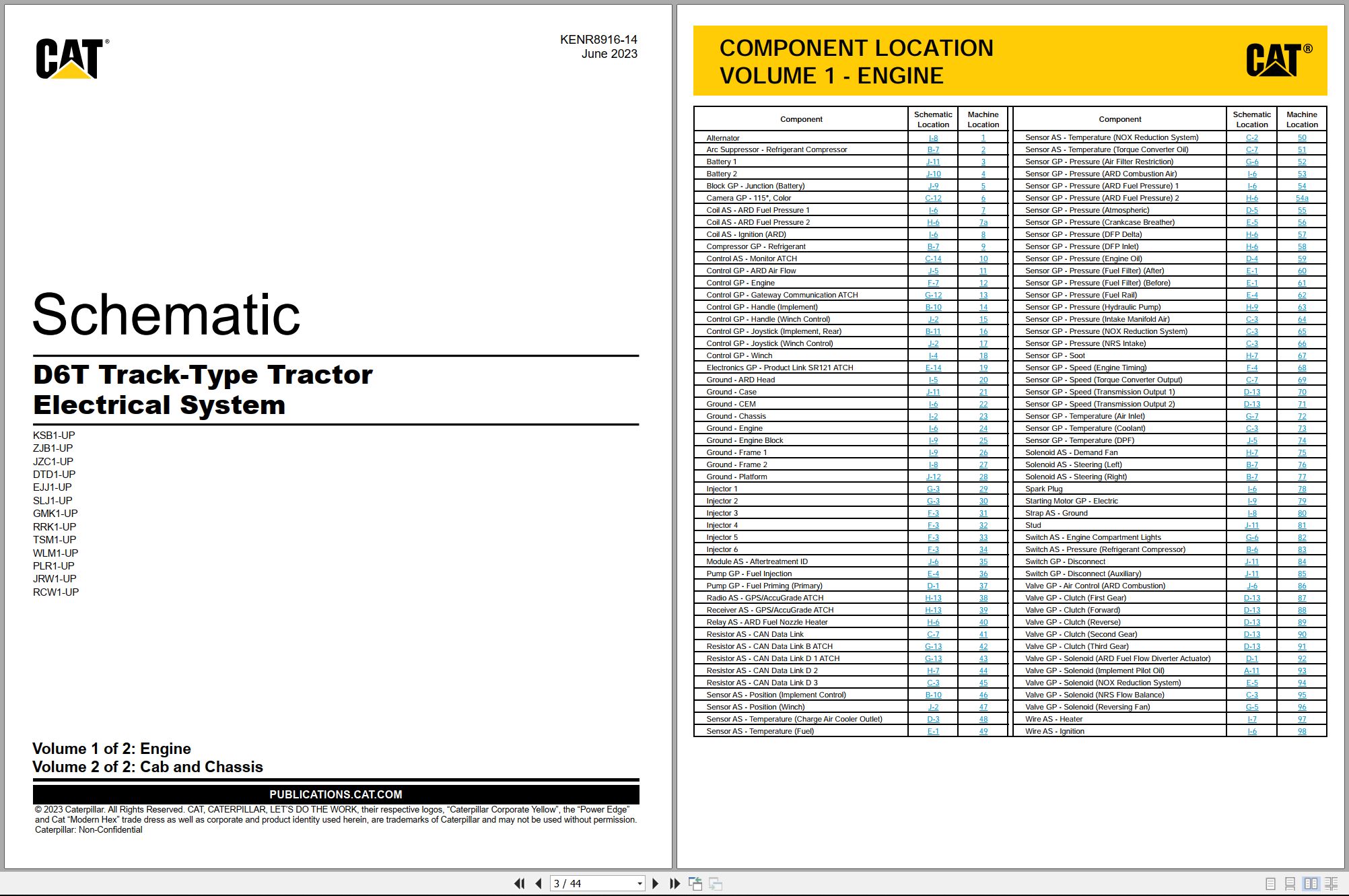Click the 'Module AS - Aftertreatment ID' row
The width and height of the screenshot is (1349, 896).
point(851,561)
